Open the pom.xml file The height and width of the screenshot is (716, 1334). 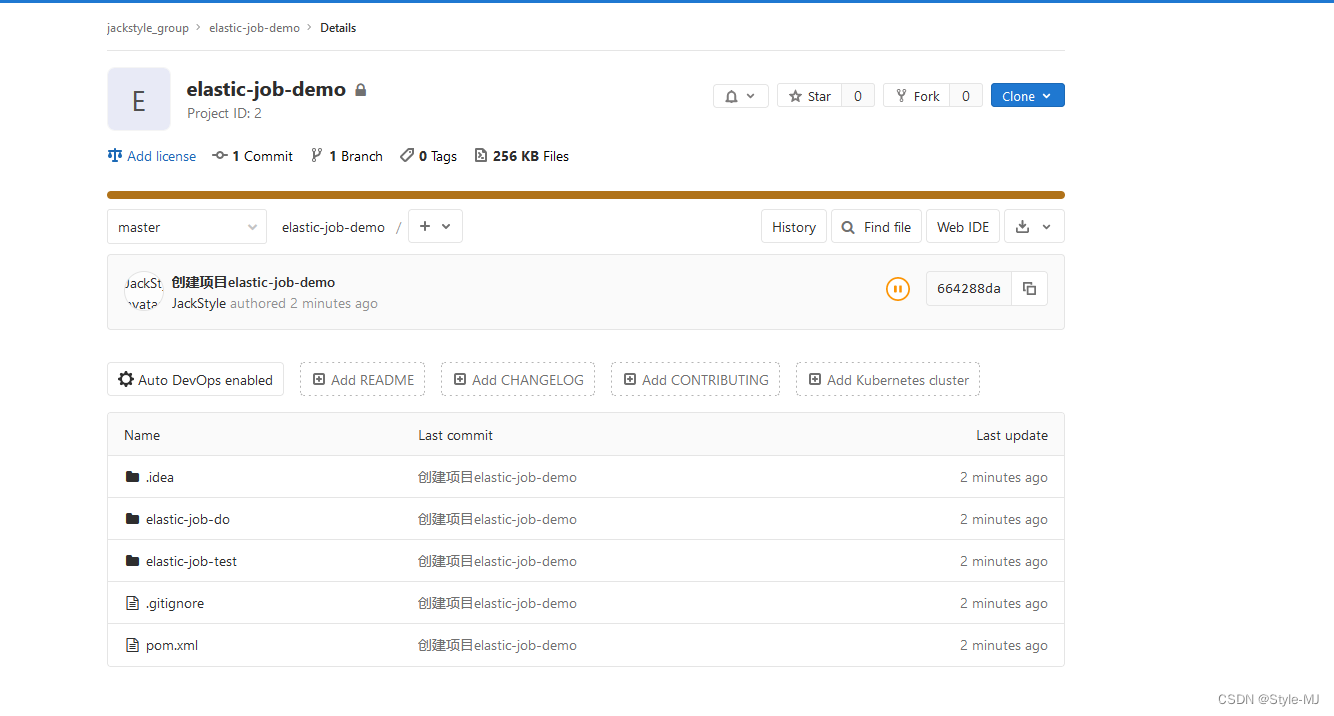coord(172,645)
